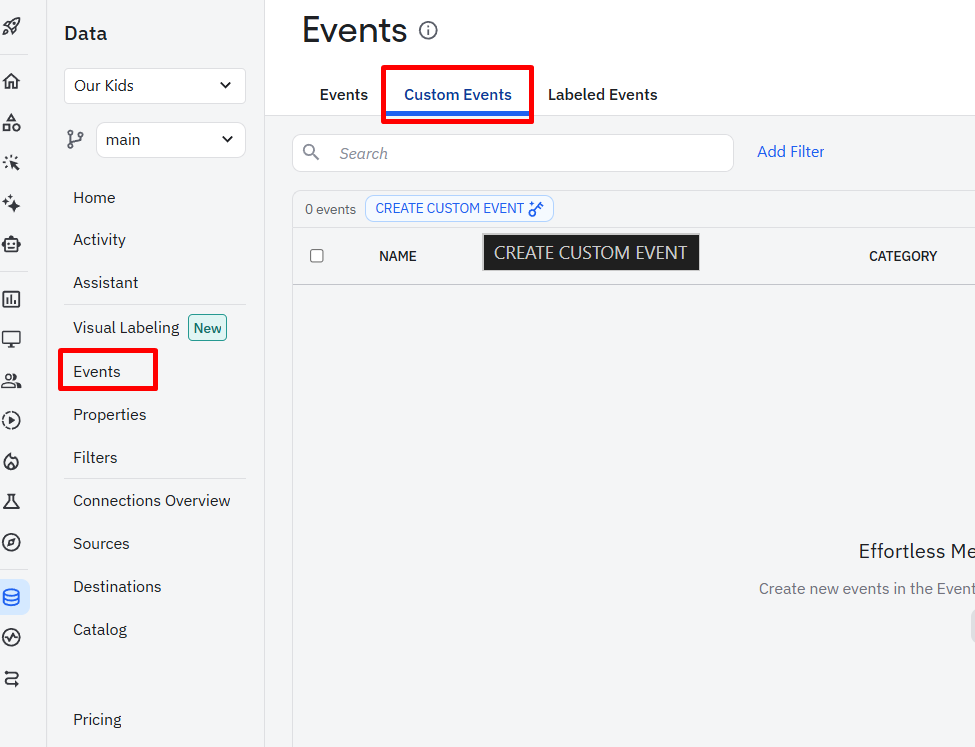Image resolution: width=975 pixels, height=747 pixels.
Task: Open the Our Kids project dropdown
Action: tap(154, 86)
